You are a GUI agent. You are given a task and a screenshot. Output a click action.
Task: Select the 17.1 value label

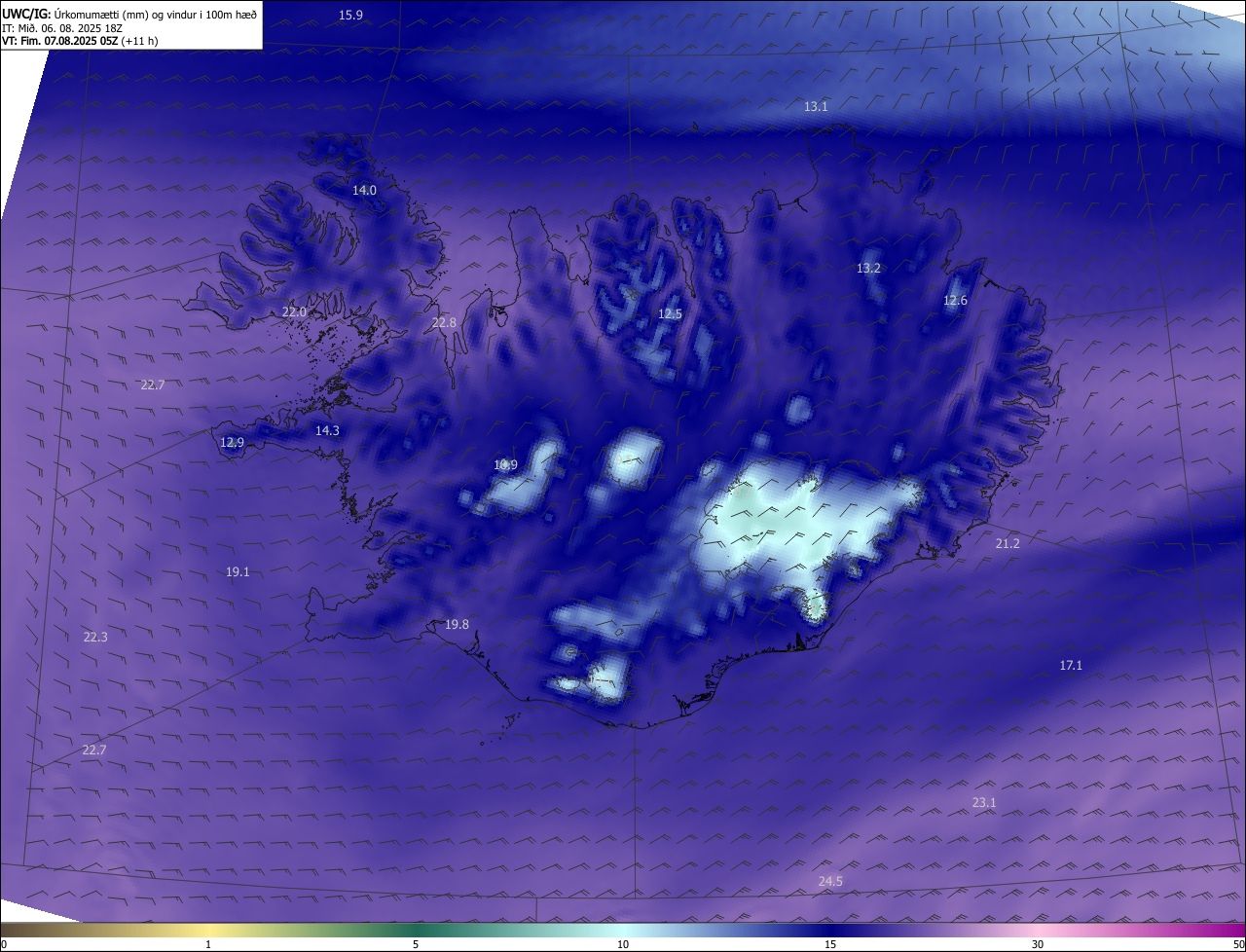click(x=1071, y=665)
